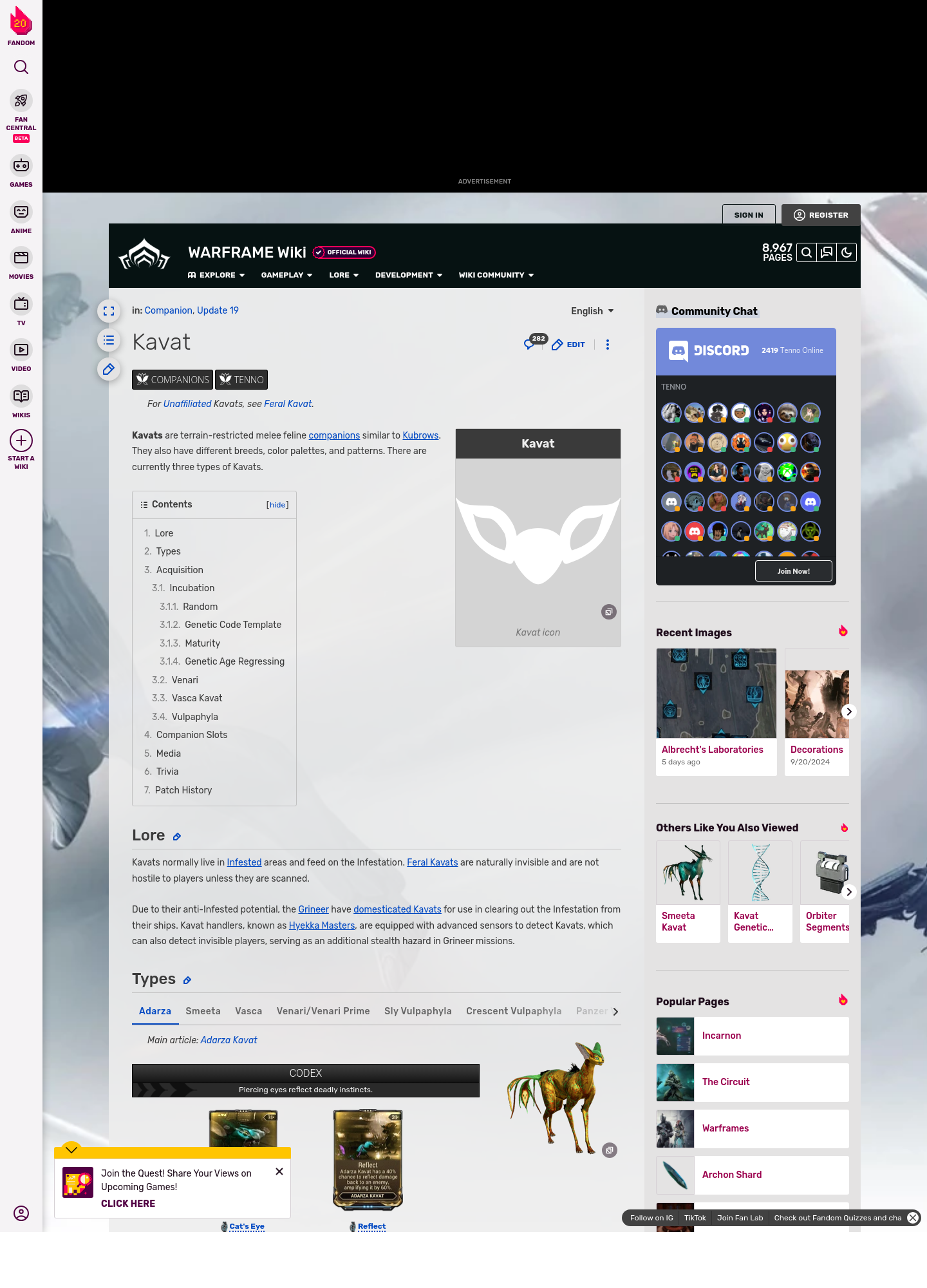The width and height of the screenshot is (927, 1288).
Task: Open Albrecht's Laboratories image thumbnail
Action: 716,693
